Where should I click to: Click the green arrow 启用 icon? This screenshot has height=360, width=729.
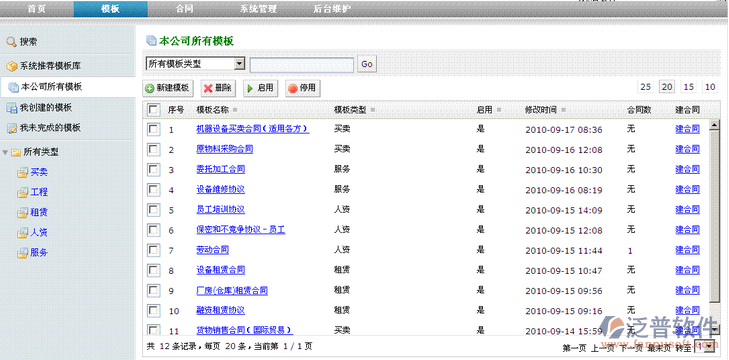pyautogui.click(x=250, y=88)
